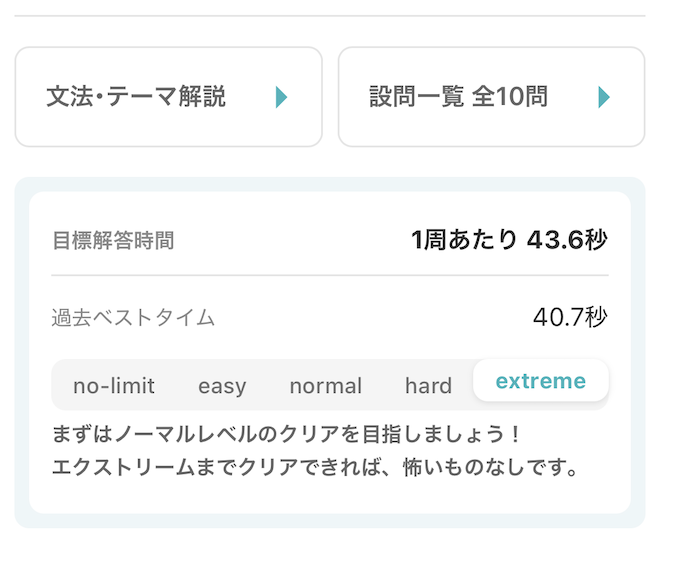The image size is (678, 574).
Task: Set difficulty to hard
Action: pos(428,386)
